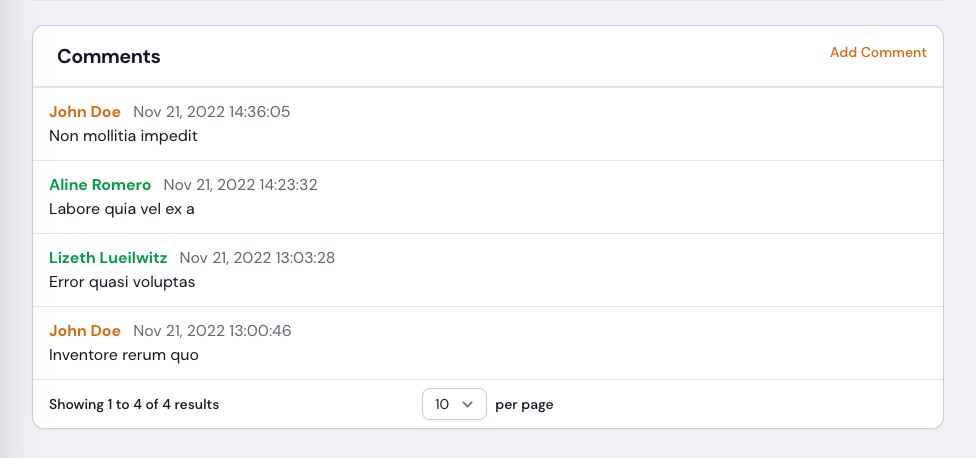The width and height of the screenshot is (976, 458).
Task: Click the word Comment in Add Comment
Action: [894, 52]
